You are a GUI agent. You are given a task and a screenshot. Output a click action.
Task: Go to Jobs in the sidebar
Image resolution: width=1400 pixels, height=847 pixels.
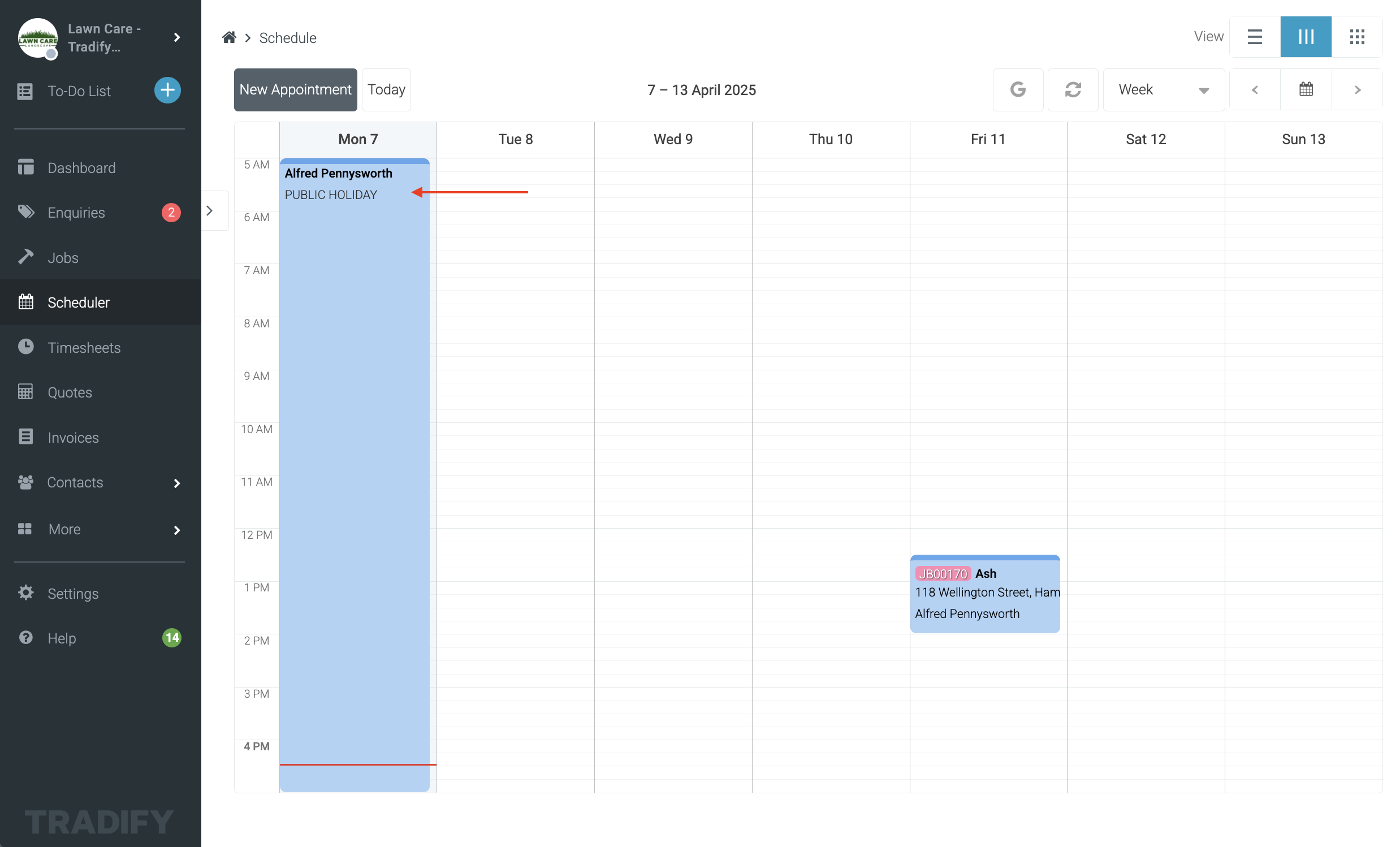click(x=101, y=257)
